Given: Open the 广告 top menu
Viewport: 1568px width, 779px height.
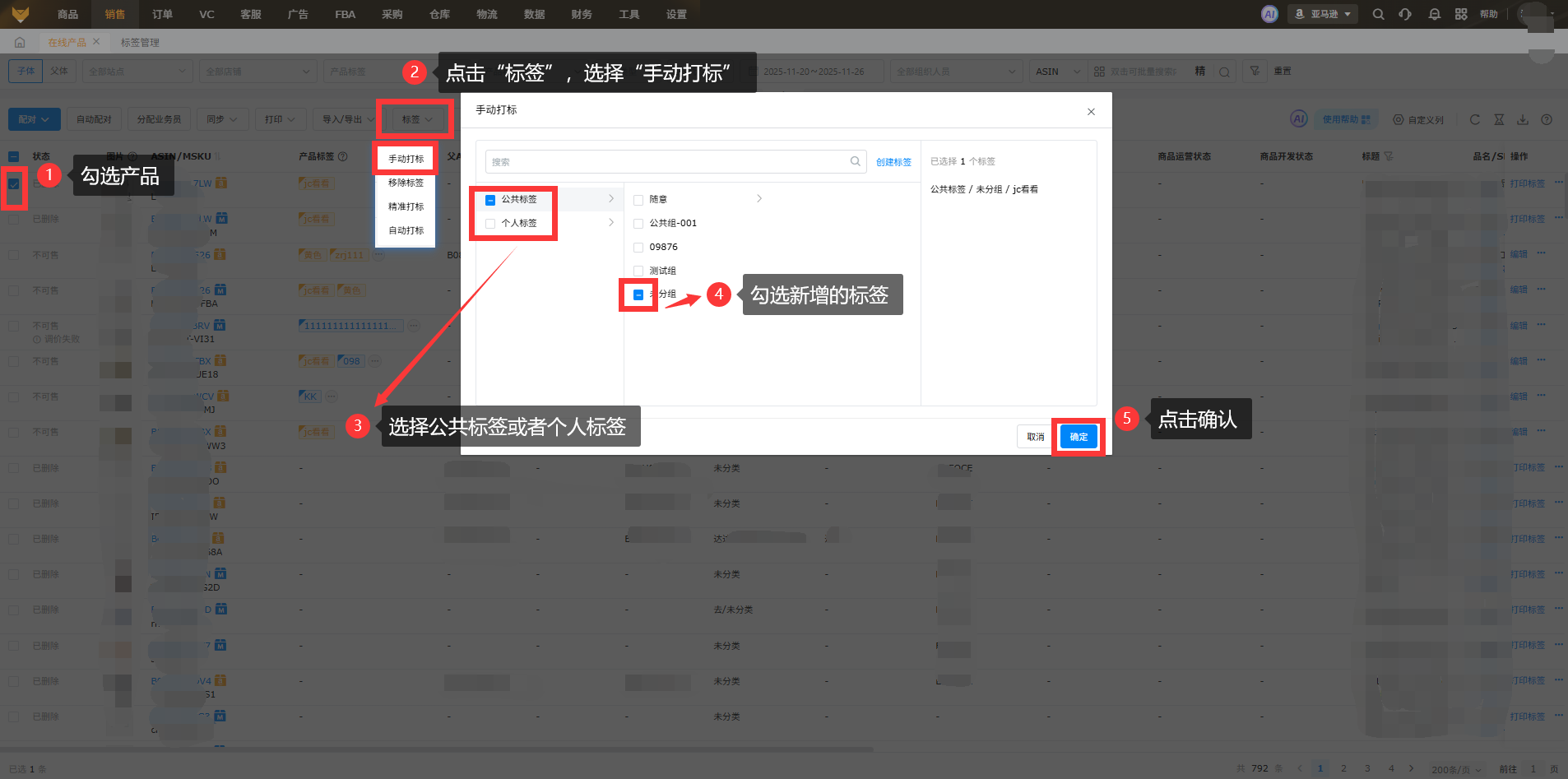Looking at the screenshot, I should pos(298,14).
